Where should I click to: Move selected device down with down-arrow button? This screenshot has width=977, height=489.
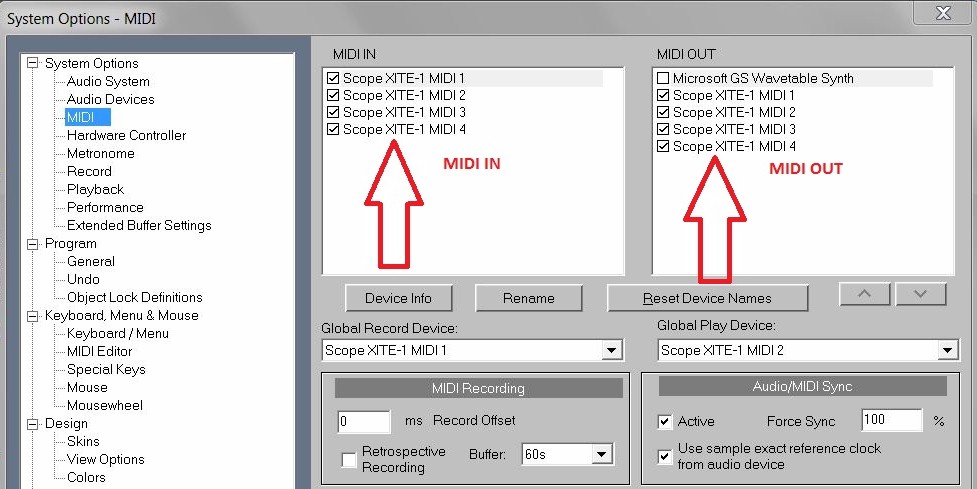(x=921, y=294)
